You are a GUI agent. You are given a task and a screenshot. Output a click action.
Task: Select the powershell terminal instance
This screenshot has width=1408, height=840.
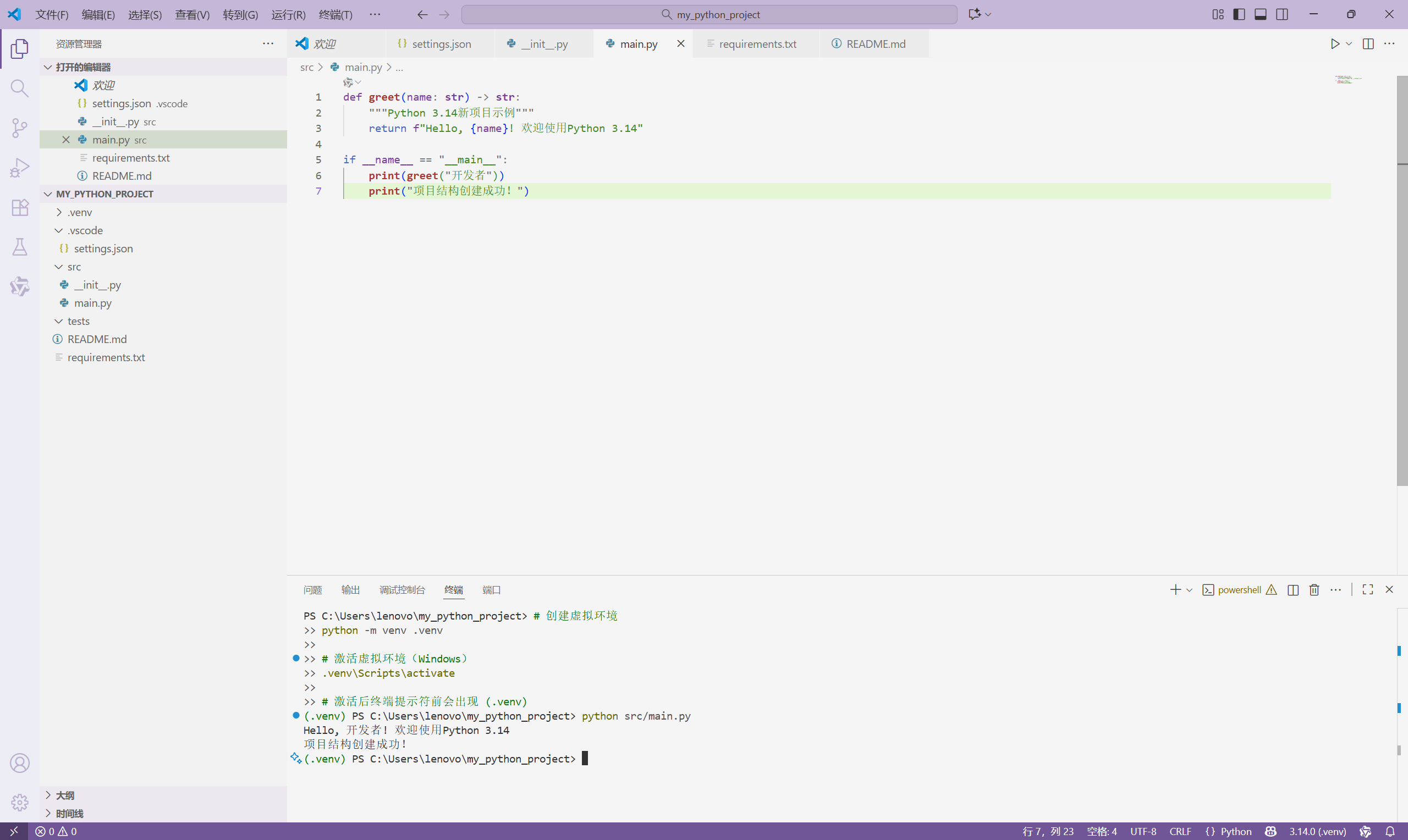coord(1240,589)
